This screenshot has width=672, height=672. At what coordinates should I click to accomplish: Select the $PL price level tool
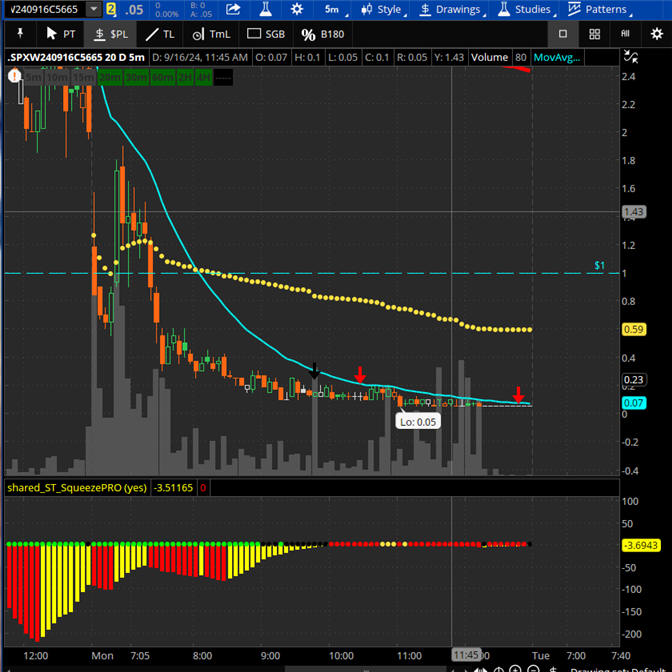pos(111,34)
